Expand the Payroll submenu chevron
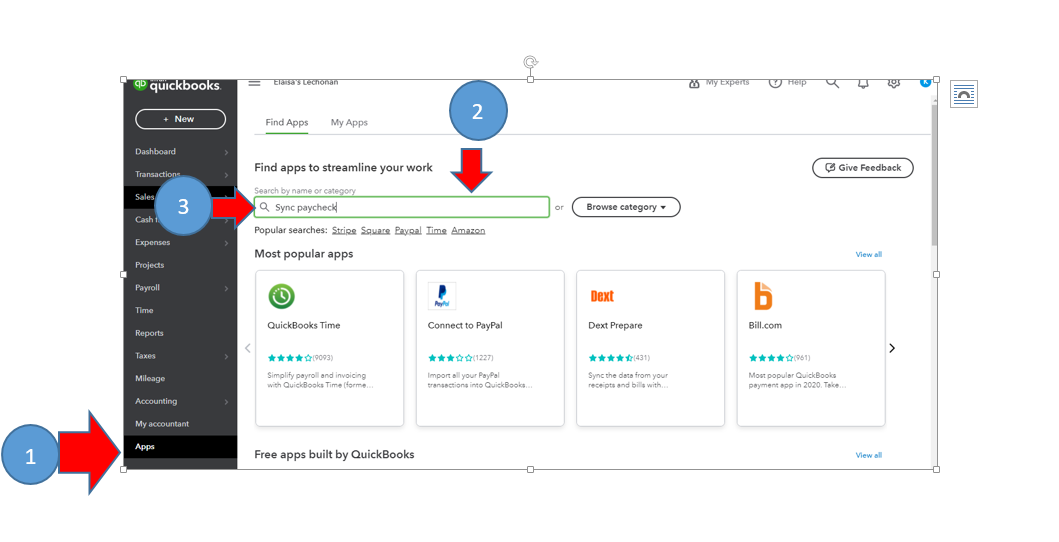Image resolution: width=1059 pixels, height=542 pixels. [226, 288]
